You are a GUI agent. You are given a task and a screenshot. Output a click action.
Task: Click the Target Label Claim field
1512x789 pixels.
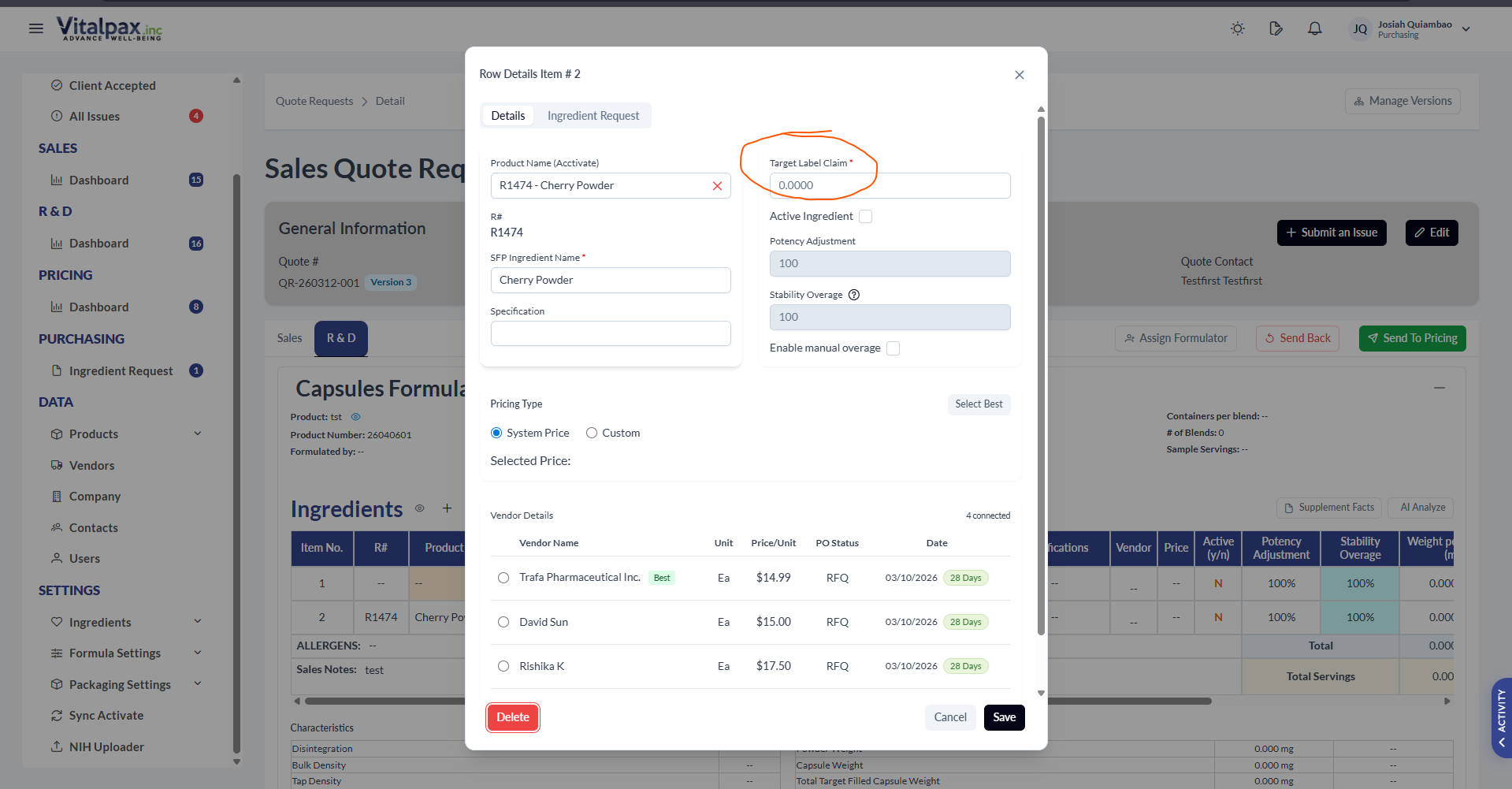pos(889,186)
